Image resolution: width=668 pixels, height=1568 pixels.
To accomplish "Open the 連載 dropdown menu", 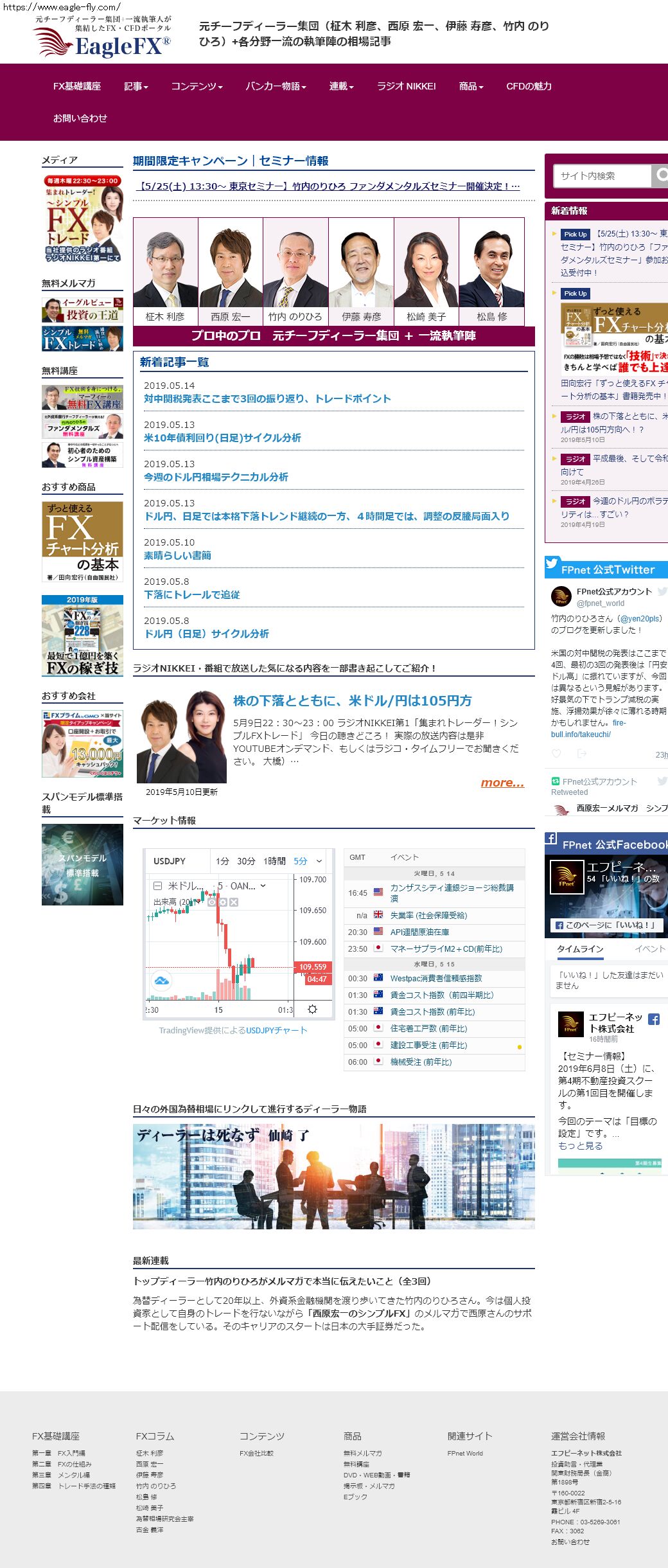I will pyautogui.click(x=342, y=86).
